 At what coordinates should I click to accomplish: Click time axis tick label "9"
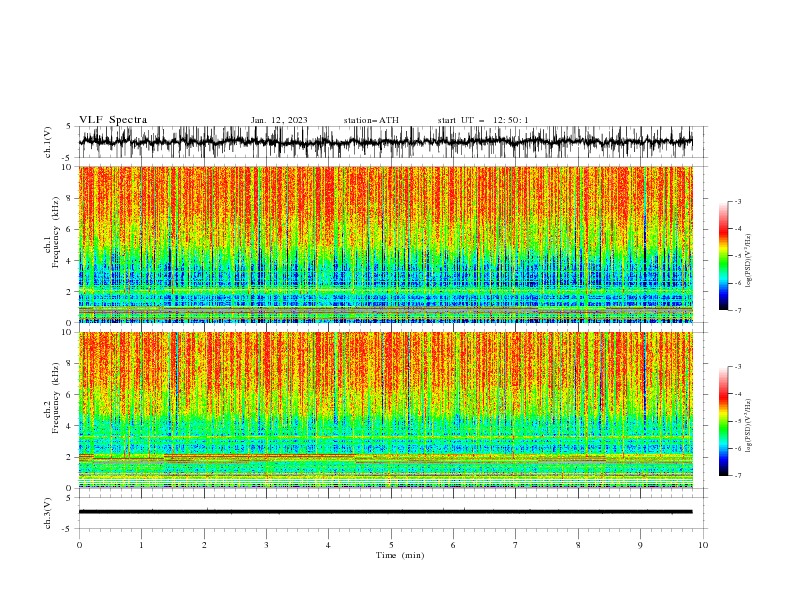640,545
